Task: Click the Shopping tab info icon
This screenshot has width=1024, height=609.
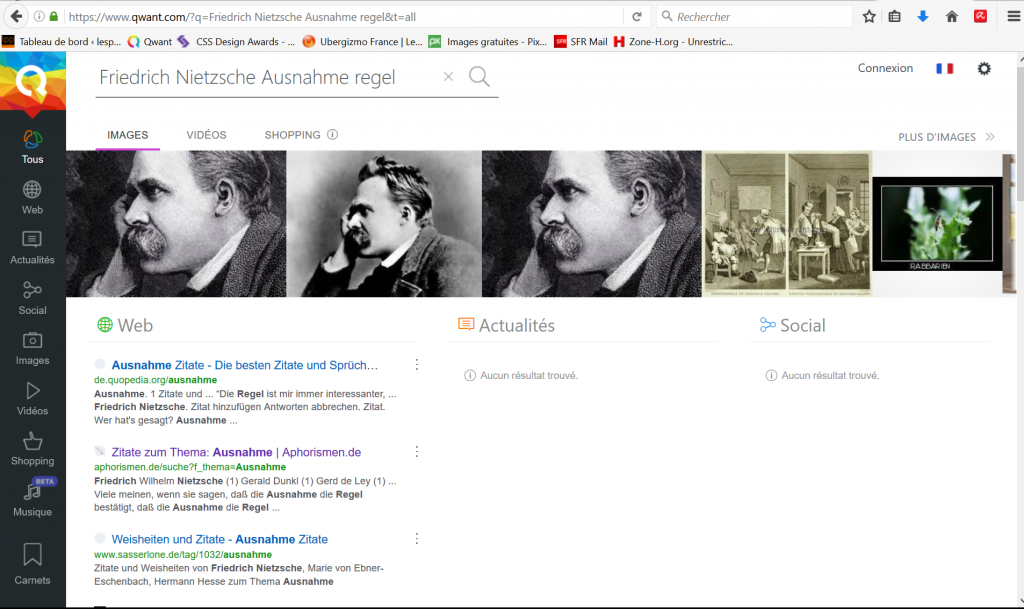Action: (x=332, y=134)
